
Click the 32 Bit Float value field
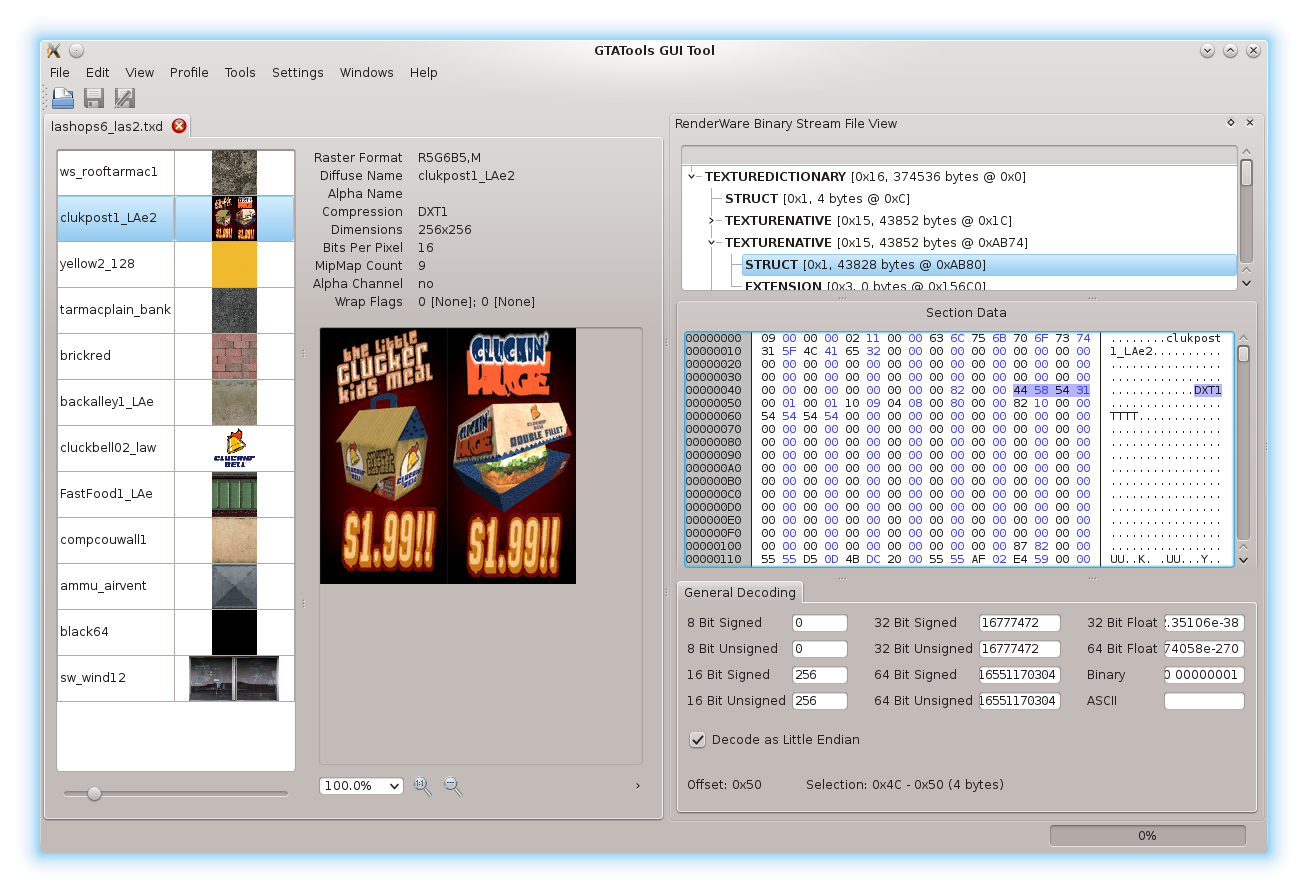tap(1204, 623)
